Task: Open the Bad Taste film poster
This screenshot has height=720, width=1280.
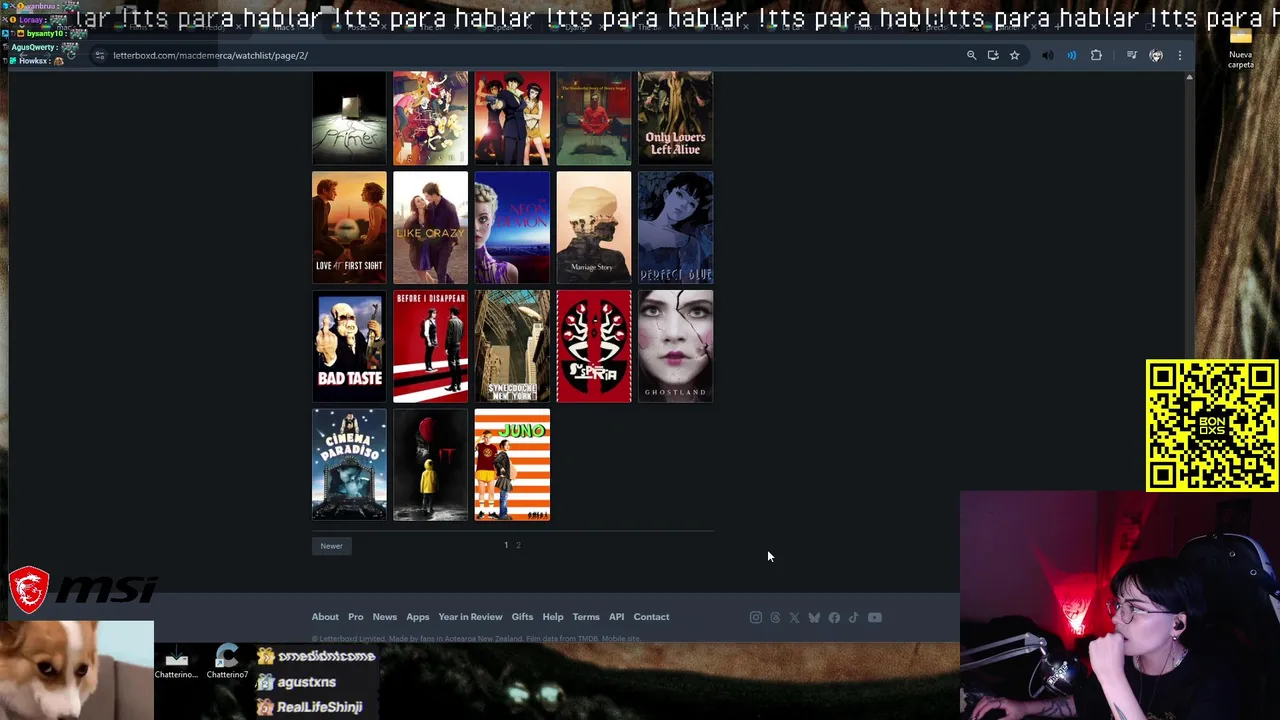Action: coord(349,346)
